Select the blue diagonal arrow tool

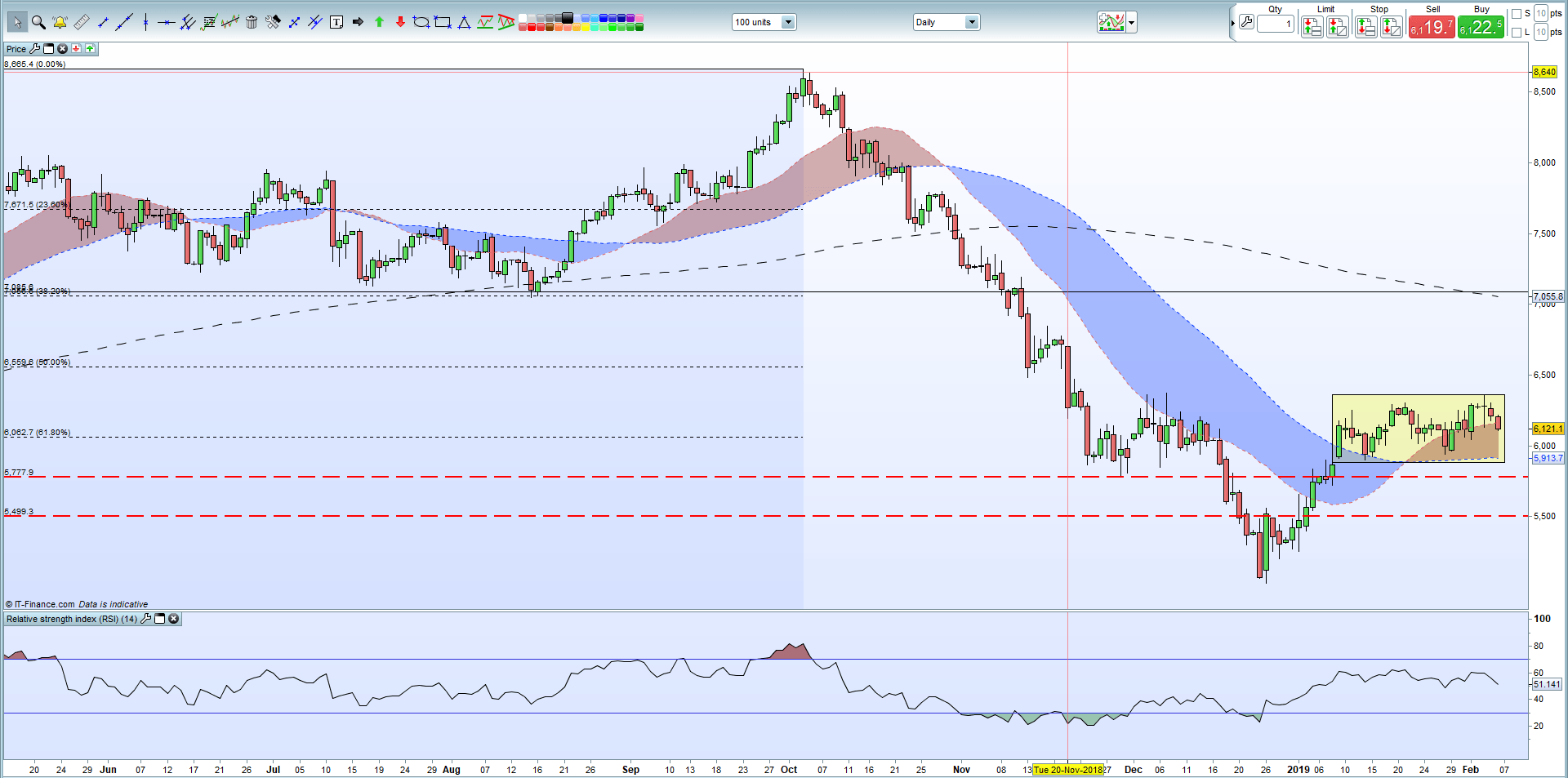tap(294, 22)
